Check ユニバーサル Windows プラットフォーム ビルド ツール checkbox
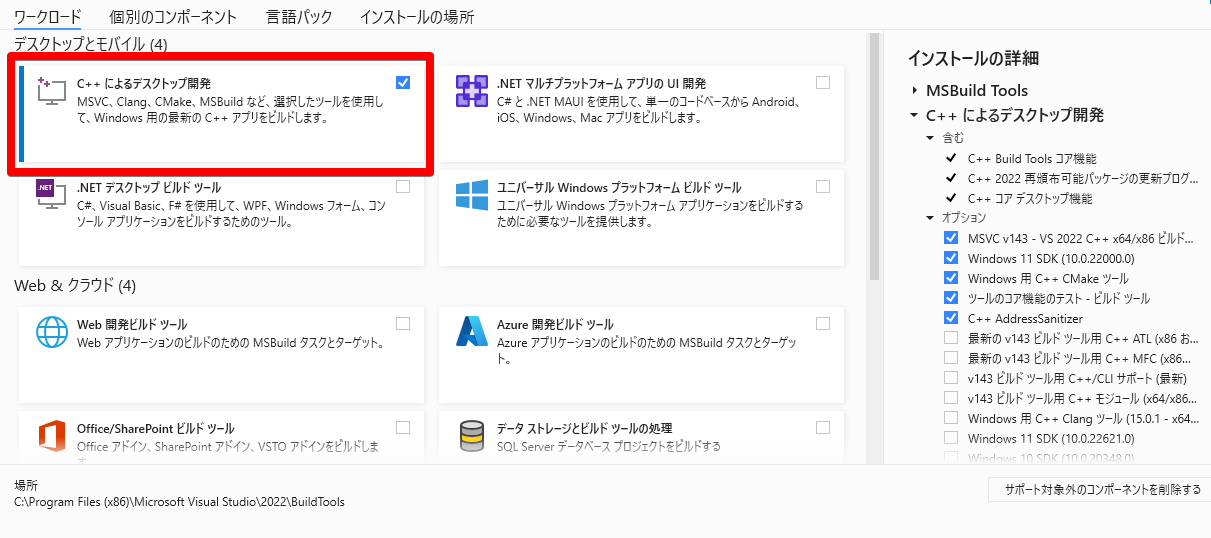The width and height of the screenshot is (1211, 538). (x=823, y=186)
